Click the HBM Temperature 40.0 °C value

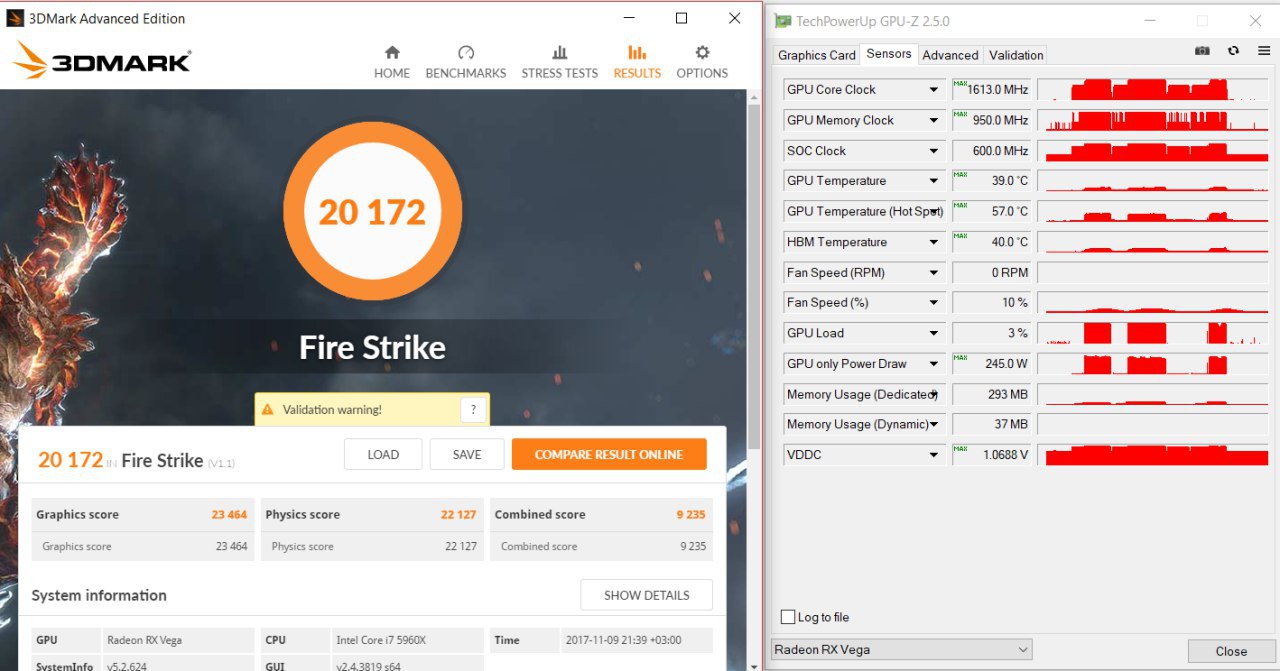[991, 242]
